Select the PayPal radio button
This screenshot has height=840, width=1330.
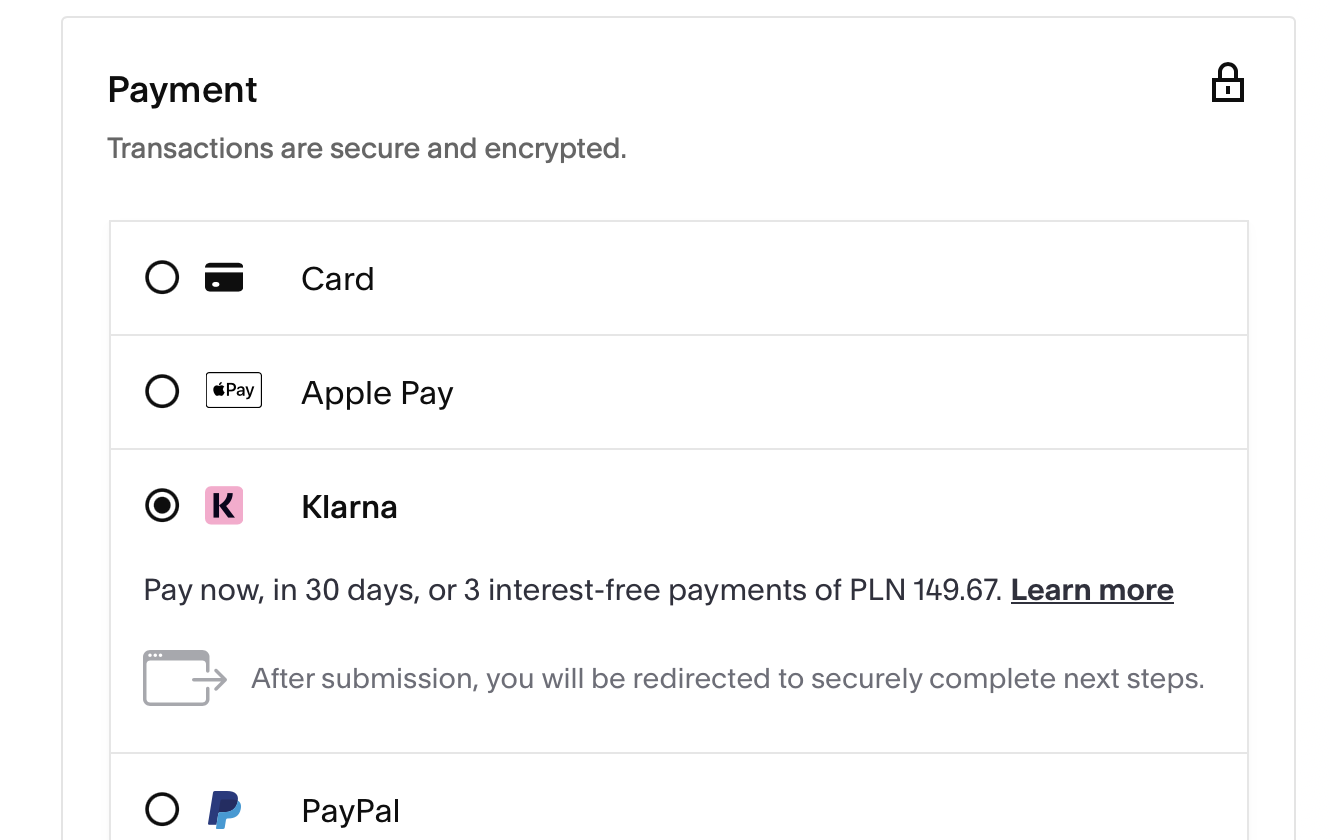(x=162, y=809)
